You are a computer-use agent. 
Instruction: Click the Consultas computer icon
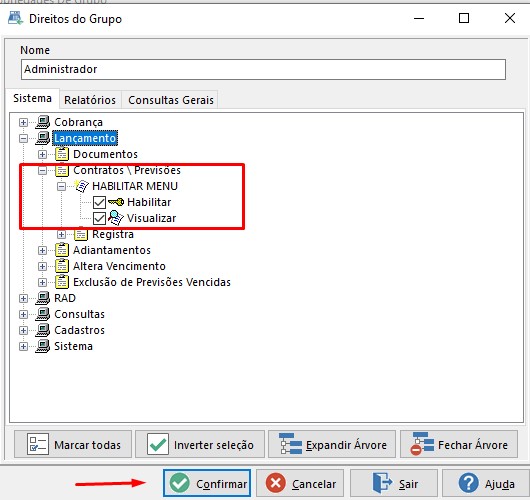pyautogui.click(x=43, y=314)
